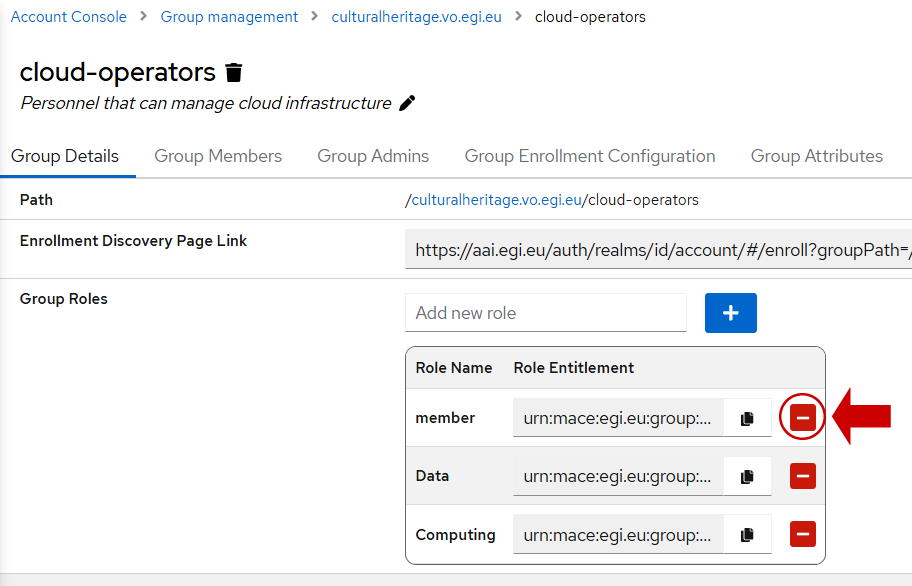The width and height of the screenshot is (912, 586).
Task: Click the 'cloud-operators' breadcrumb text
Action: pyautogui.click(x=590, y=17)
